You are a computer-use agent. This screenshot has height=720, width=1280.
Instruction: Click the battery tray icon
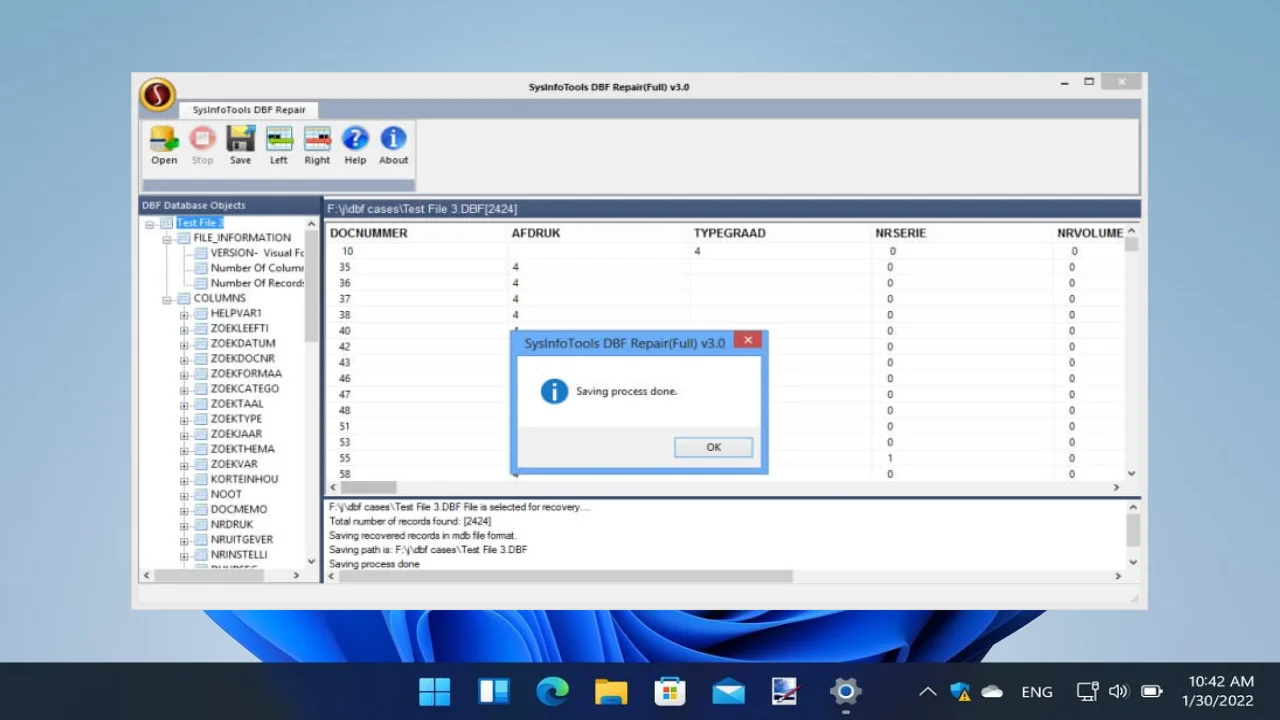(x=1152, y=691)
